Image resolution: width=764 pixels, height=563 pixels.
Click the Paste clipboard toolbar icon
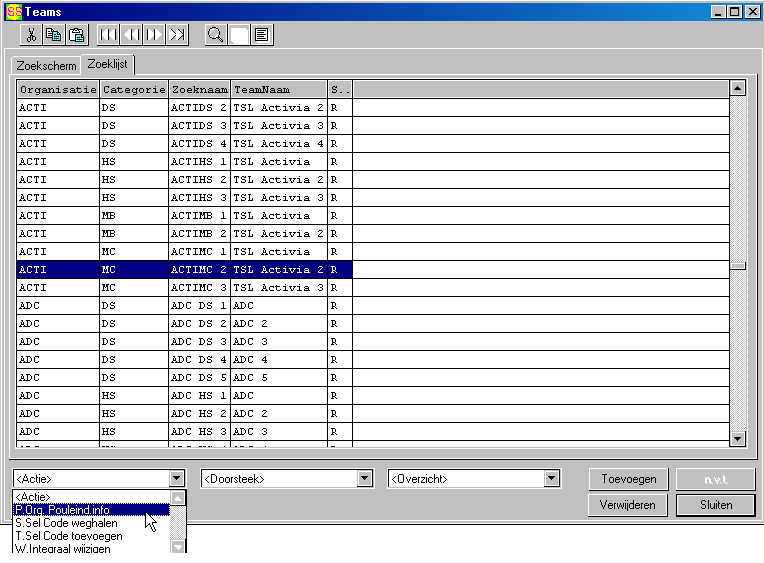click(76, 35)
